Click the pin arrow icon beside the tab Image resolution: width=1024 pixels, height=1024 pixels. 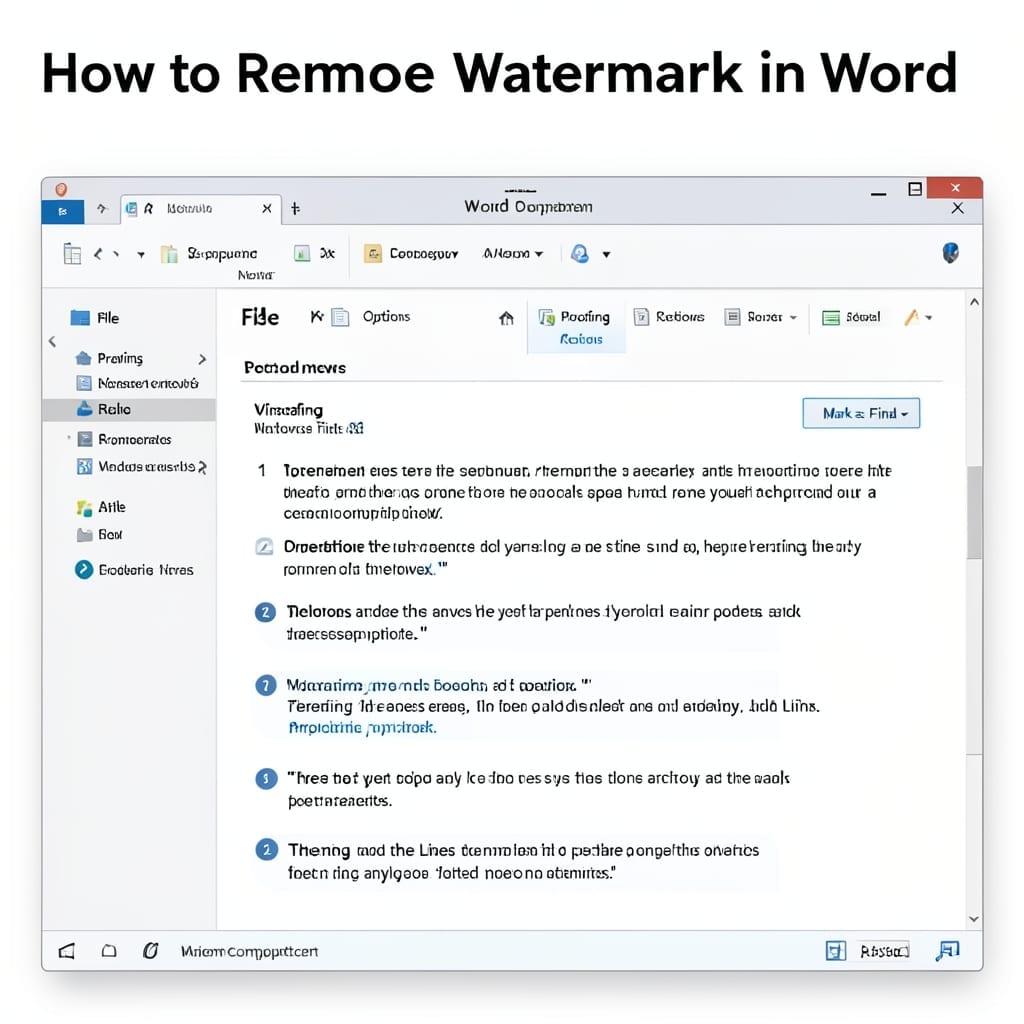(102, 209)
